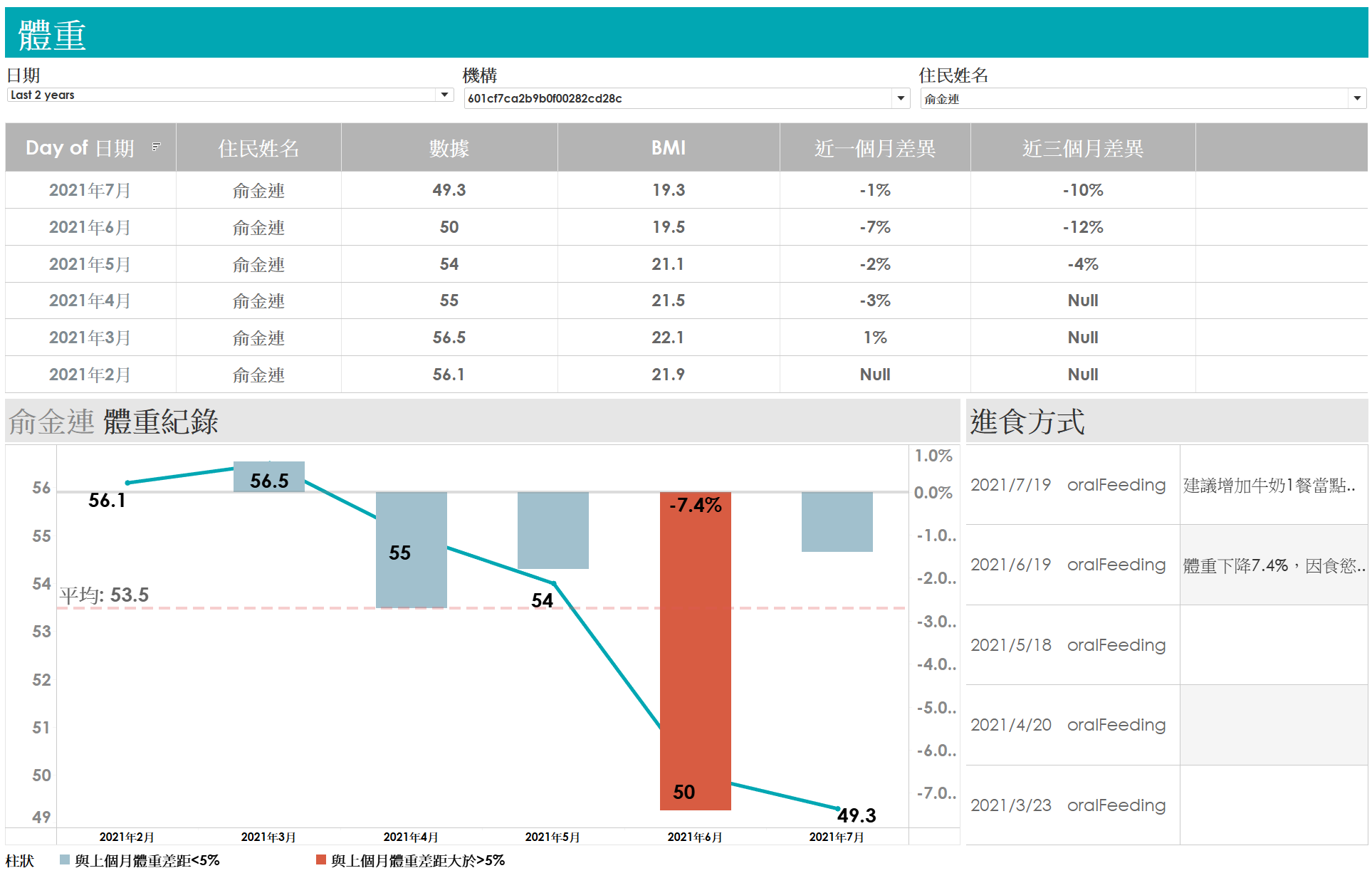The image size is (1372, 878).
Task: Select the 2021年2月 row date cell
Action: (x=90, y=375)
